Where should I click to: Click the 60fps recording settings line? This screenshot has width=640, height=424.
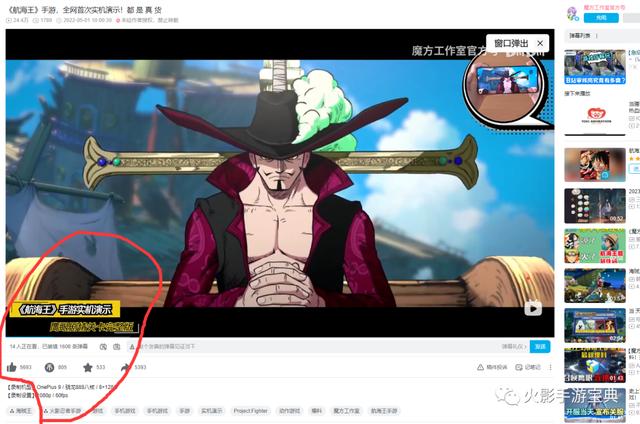point(38,395)
